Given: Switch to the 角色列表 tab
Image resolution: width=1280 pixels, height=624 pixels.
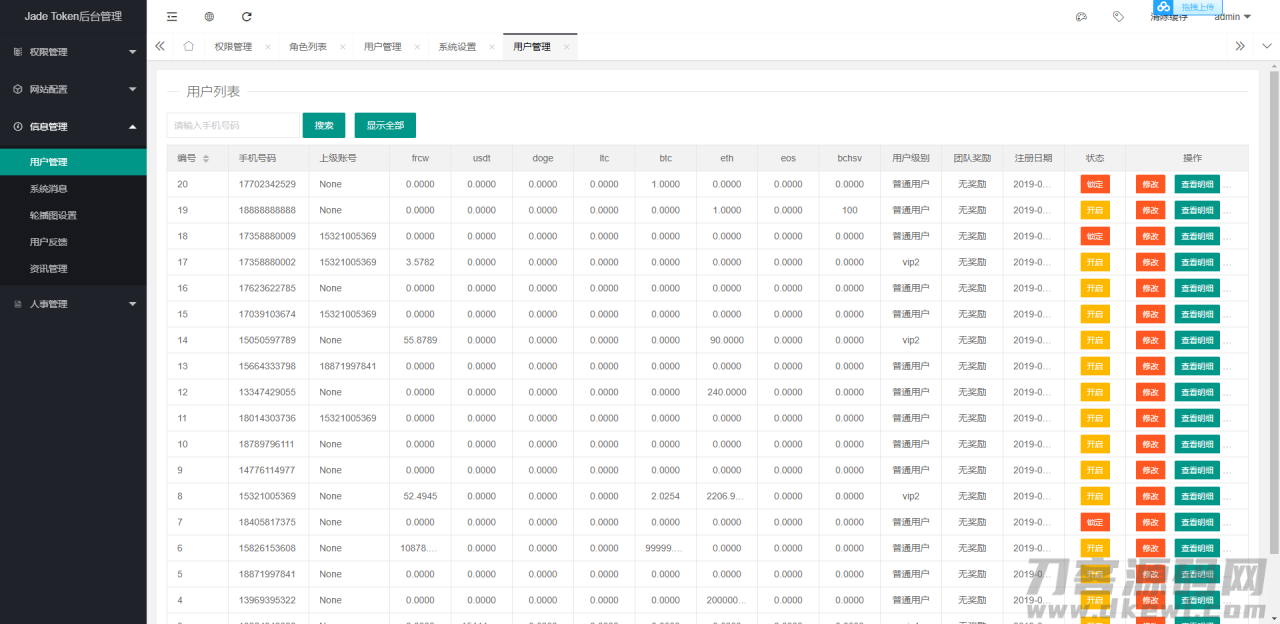Looking at the screenshot, I should pyautogui.click(x=306, y=46).
